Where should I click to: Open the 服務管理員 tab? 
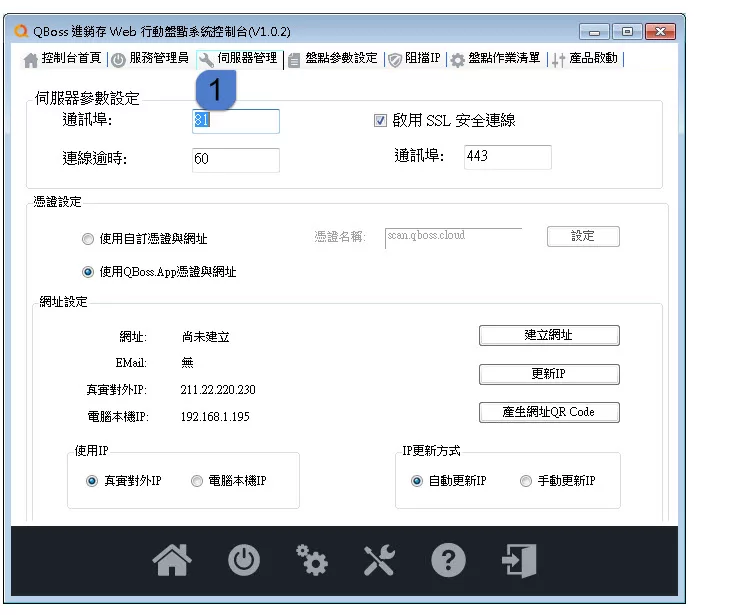(150, 59)
